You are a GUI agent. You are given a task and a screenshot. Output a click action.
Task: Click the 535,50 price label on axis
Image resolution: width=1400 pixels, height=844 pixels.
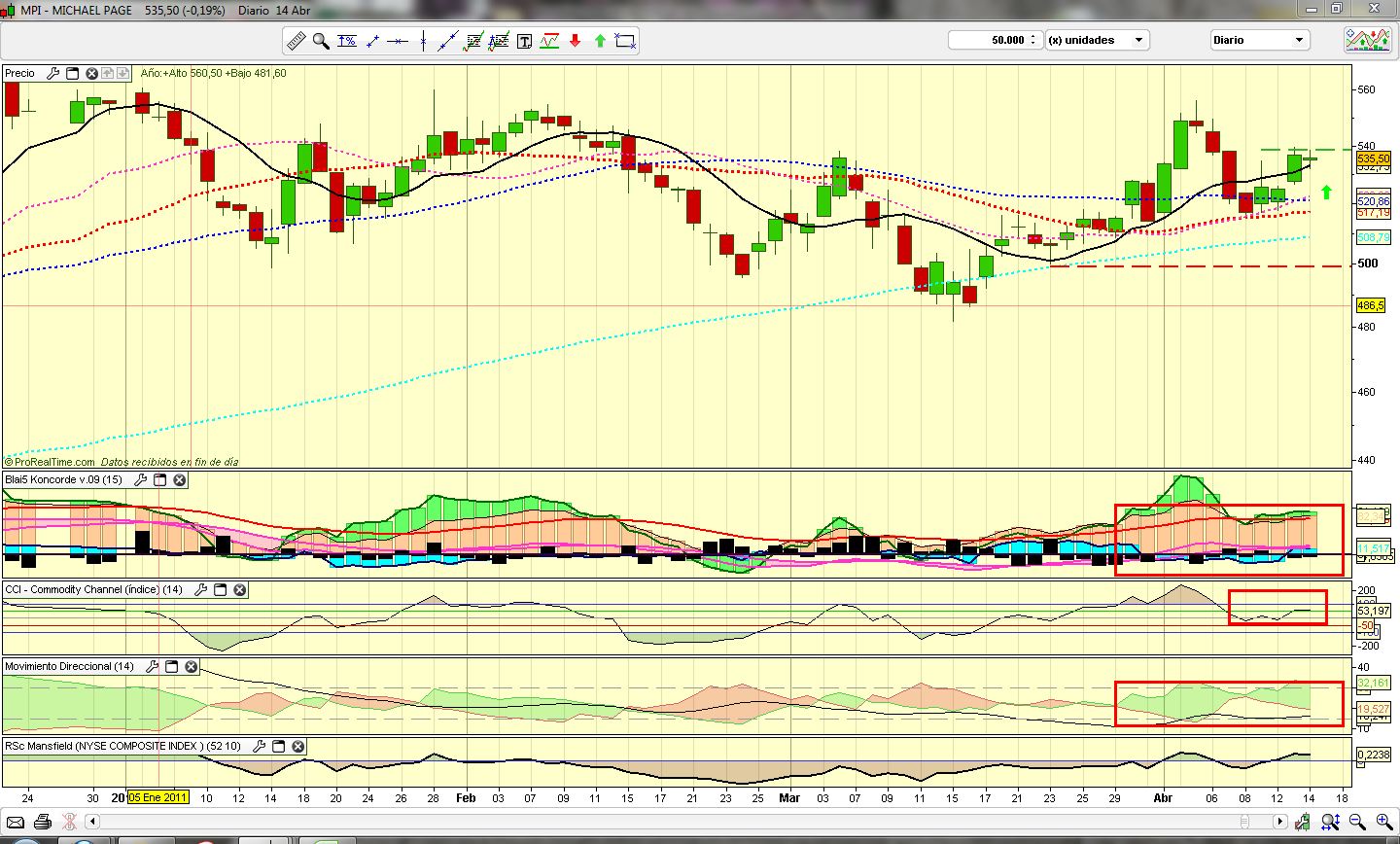1373,158
